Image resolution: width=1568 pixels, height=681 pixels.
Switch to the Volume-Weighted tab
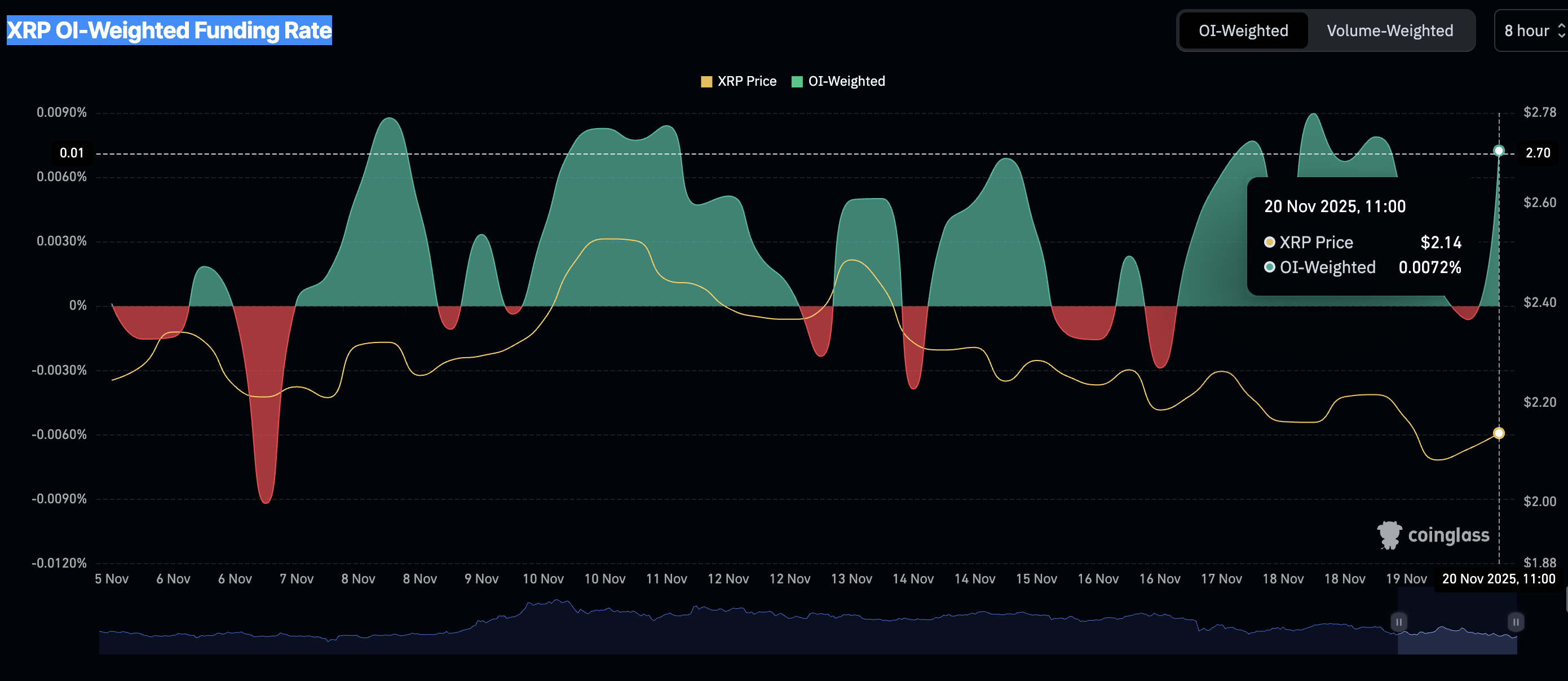[1390, 30]
